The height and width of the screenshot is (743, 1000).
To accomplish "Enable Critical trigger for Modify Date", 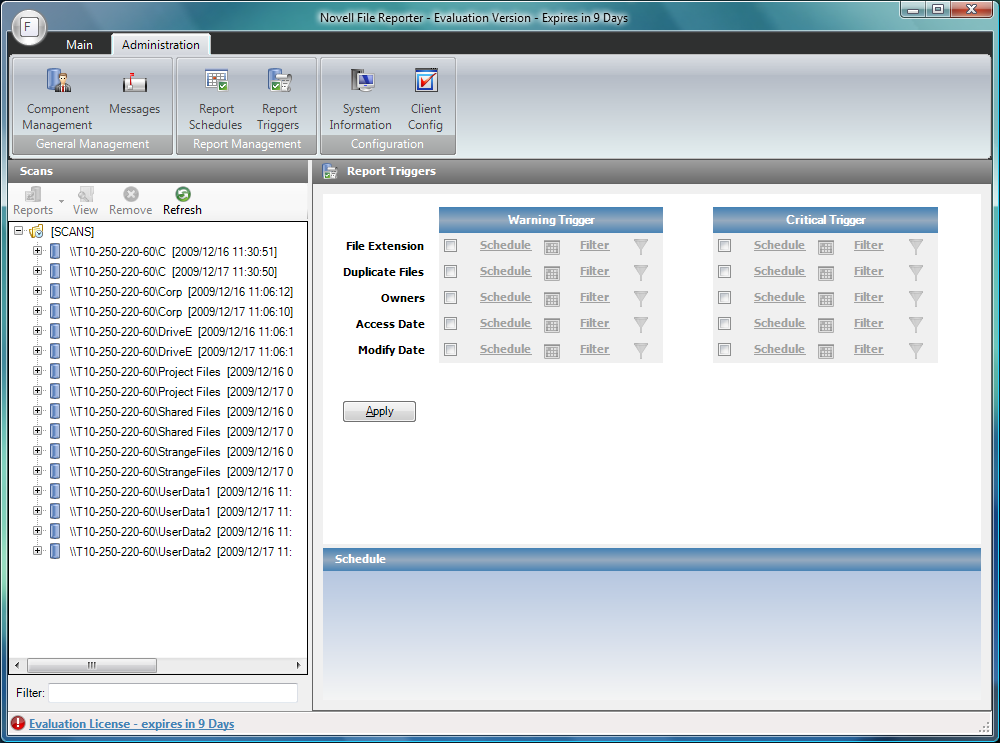I will (724, 349).
